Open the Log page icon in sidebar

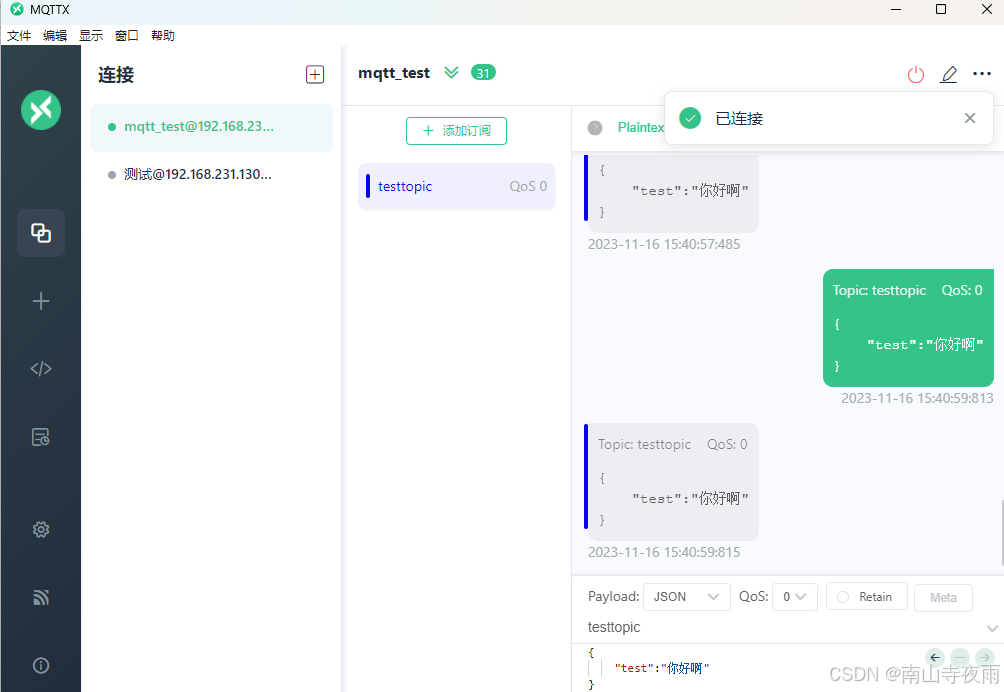tap(41, 437)
